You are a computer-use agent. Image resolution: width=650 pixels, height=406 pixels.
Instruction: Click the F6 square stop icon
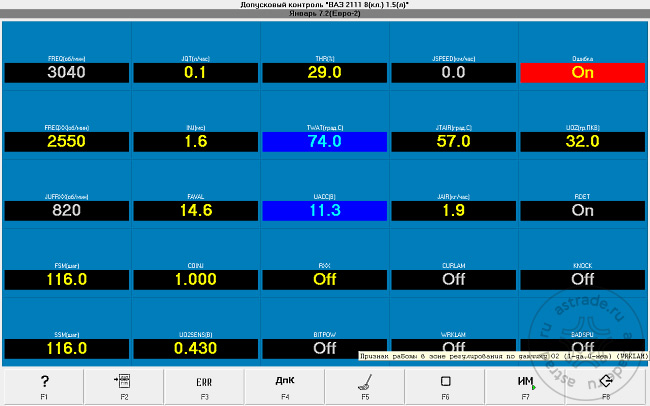pos(445,387)
